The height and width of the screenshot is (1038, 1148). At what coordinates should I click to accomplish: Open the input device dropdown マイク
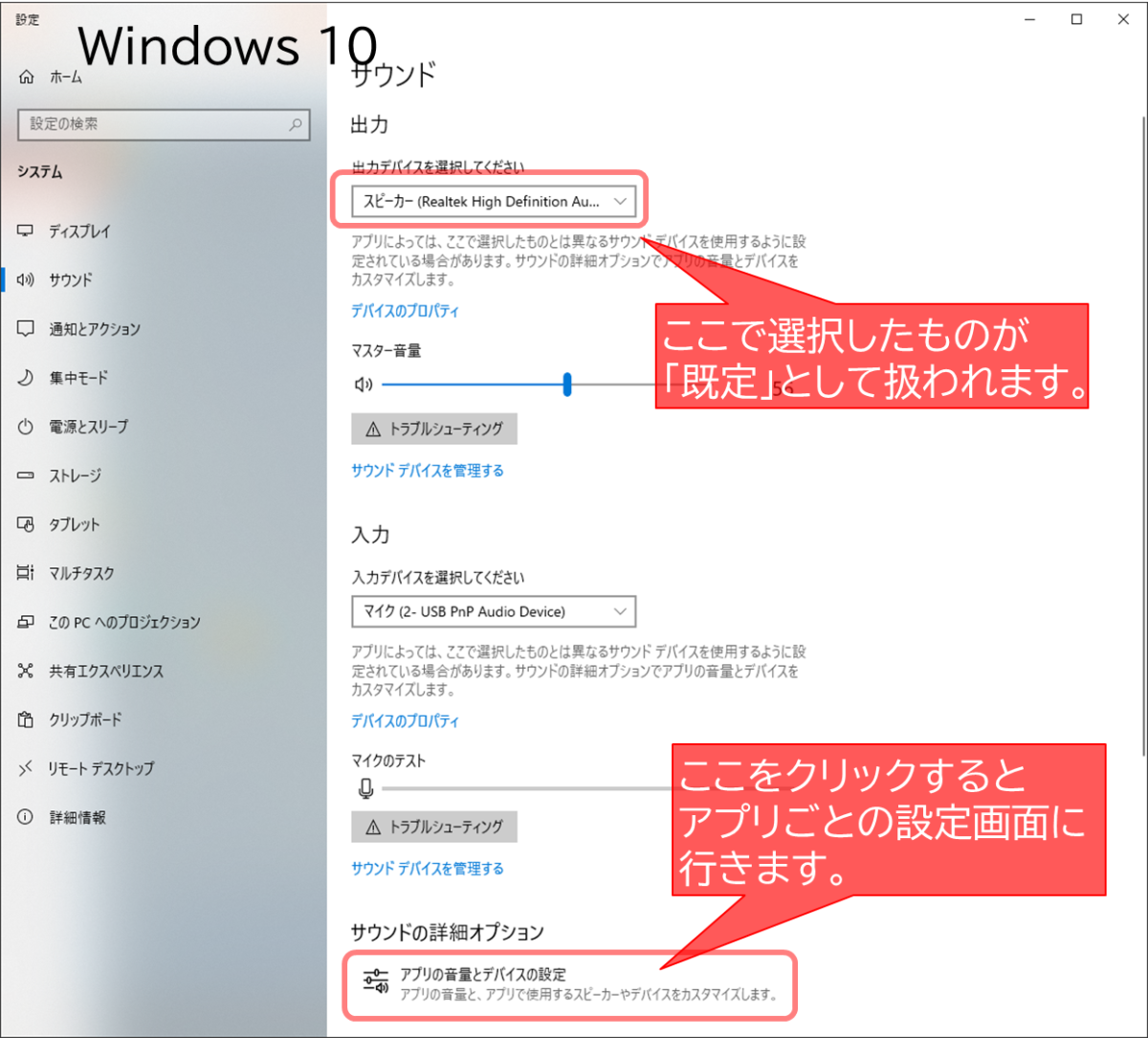(x=494, y=611)
